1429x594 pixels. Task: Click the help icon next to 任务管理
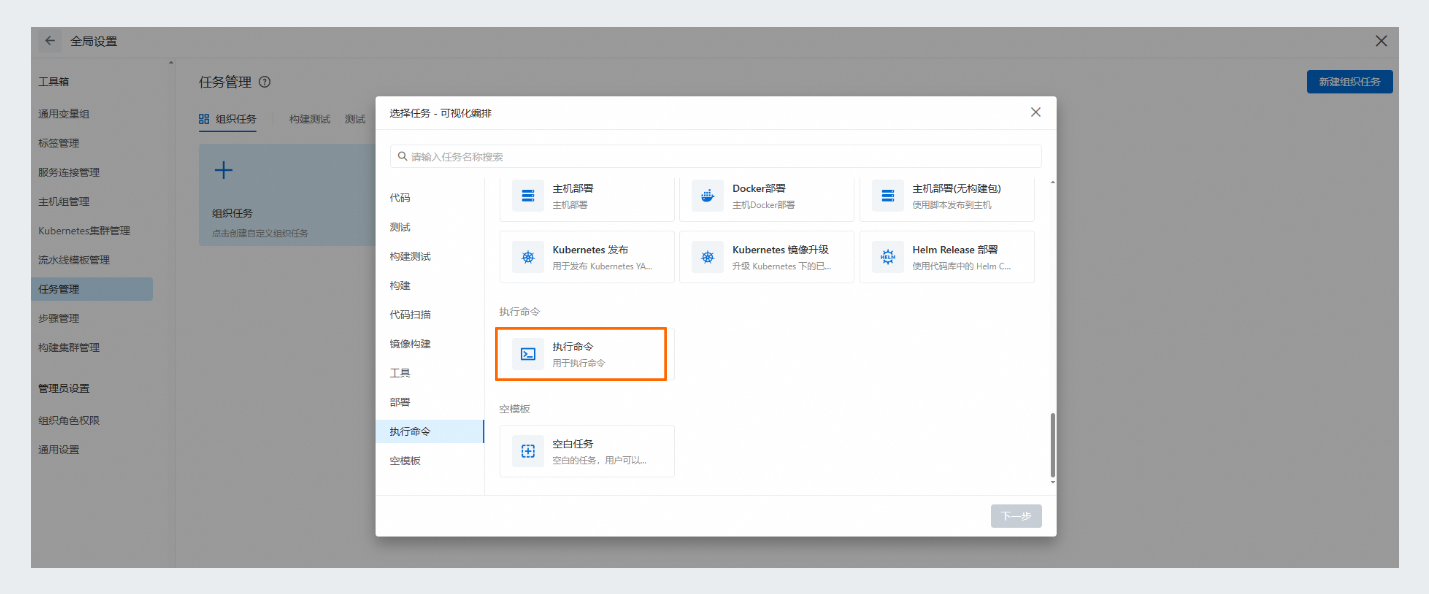point(264,82)
